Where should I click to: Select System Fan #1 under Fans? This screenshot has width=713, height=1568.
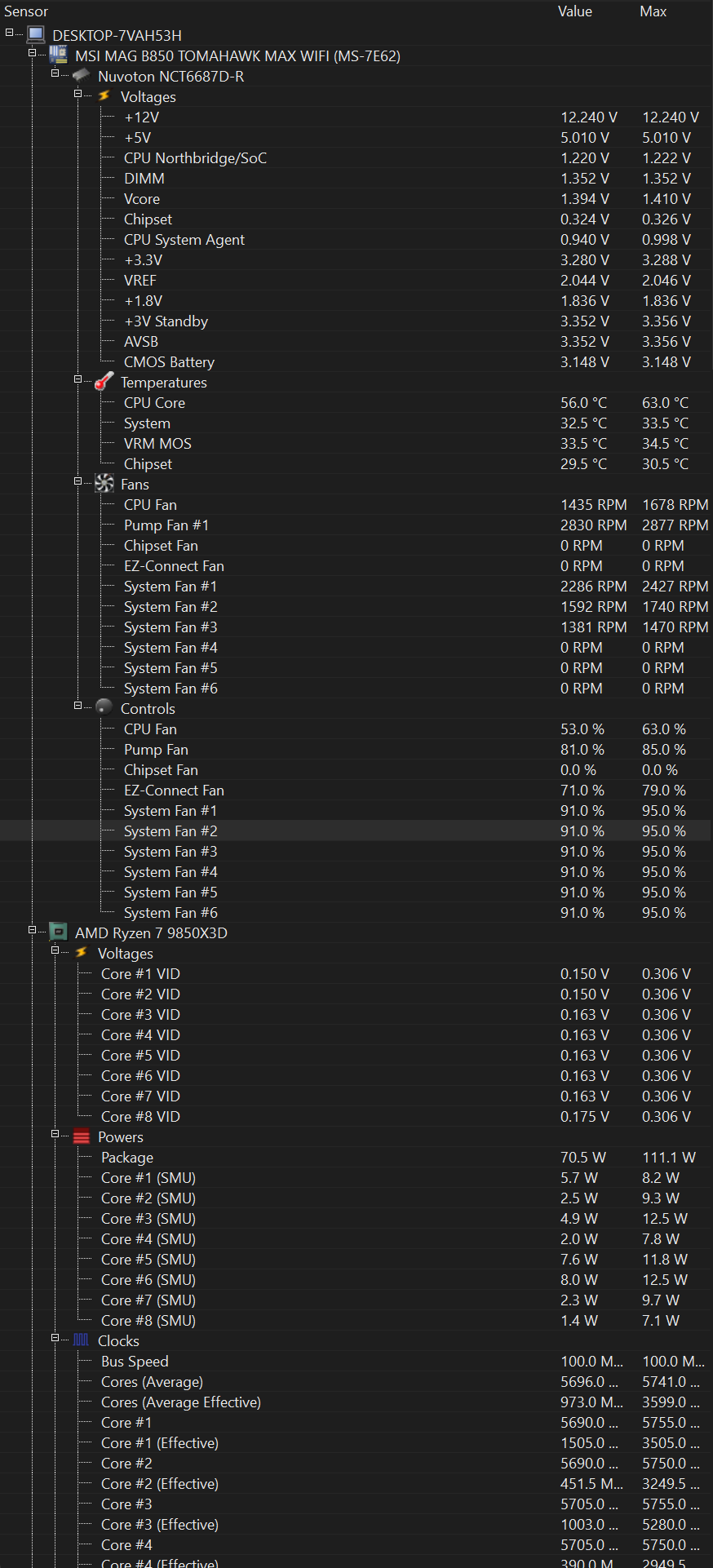[356, 587]
